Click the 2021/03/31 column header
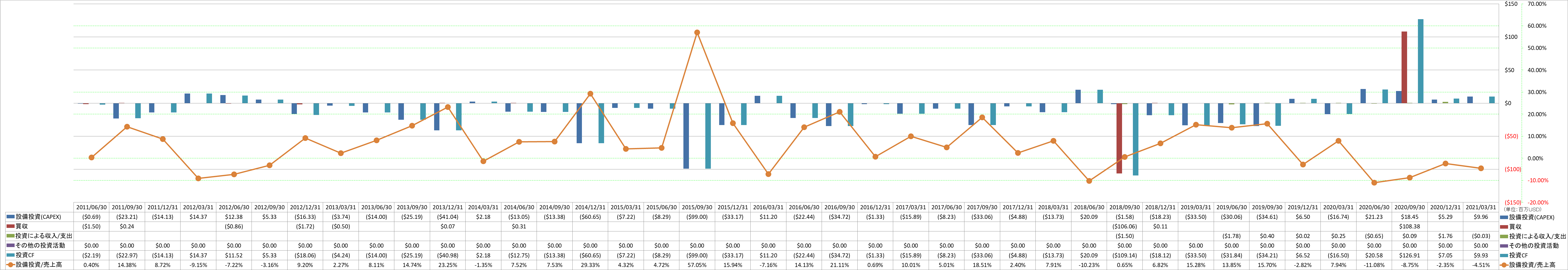The height and width of the screenshot is (270, 1568). point(1481,207)
